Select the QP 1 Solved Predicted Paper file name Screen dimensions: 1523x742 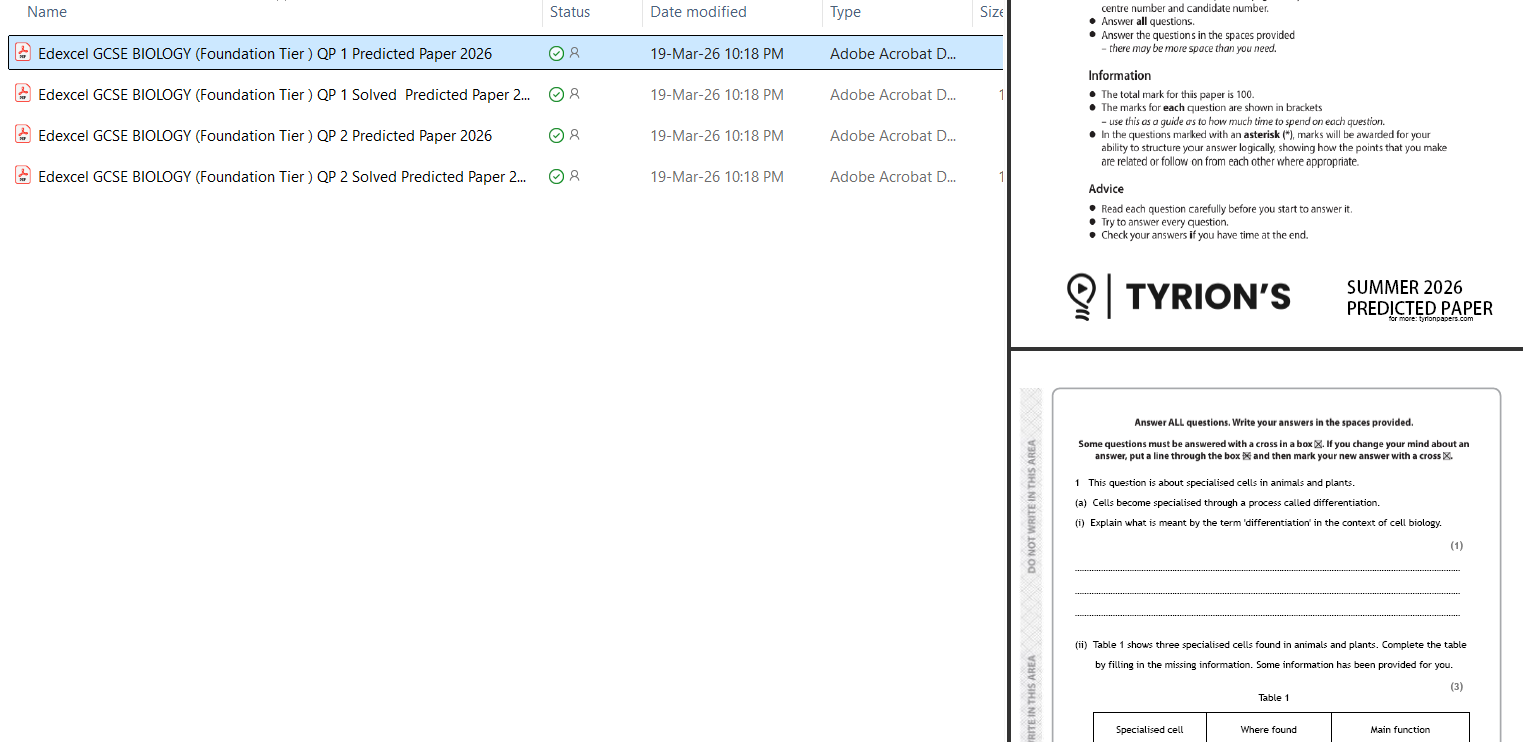click(284, 94)
